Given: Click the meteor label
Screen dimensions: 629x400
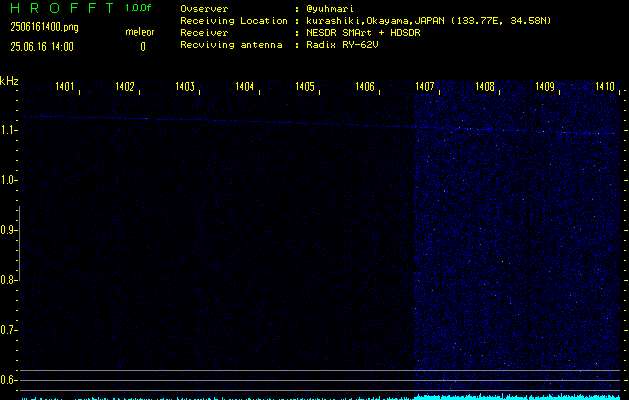Looking at the screenshot, I should (140, 32).
